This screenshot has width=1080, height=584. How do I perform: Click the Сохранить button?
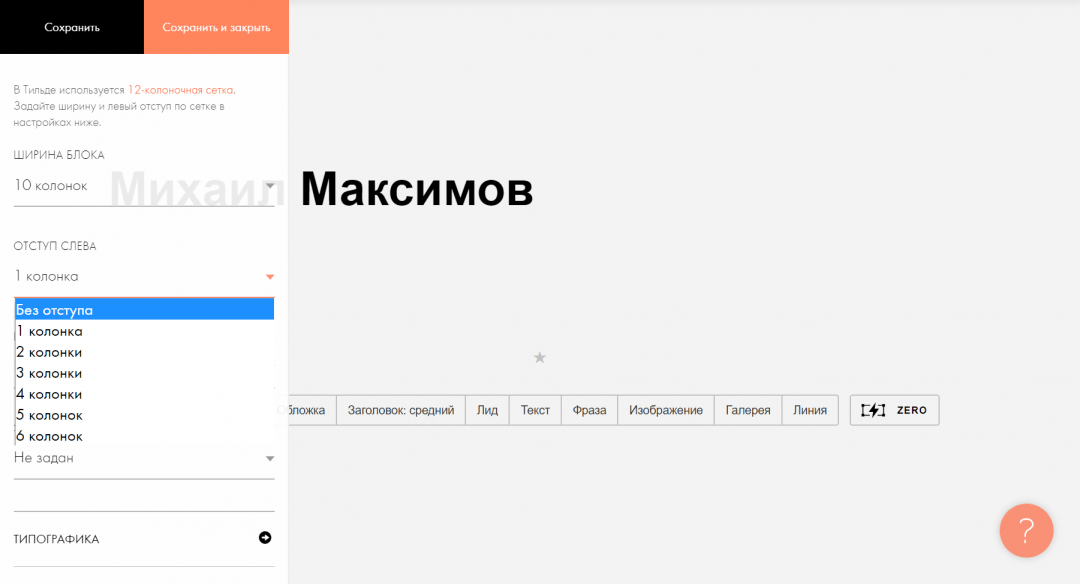tap(72, 27)
